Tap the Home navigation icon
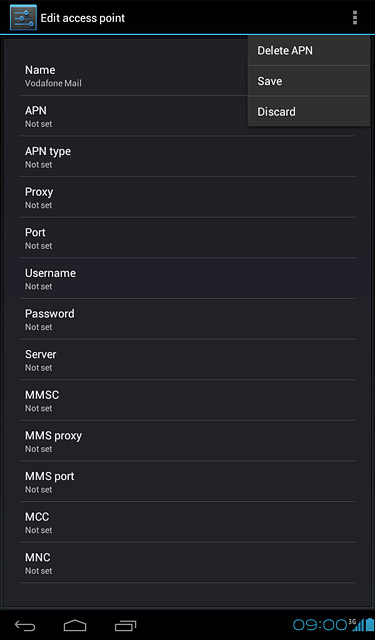Screen dimensions: 375x640 75,625
